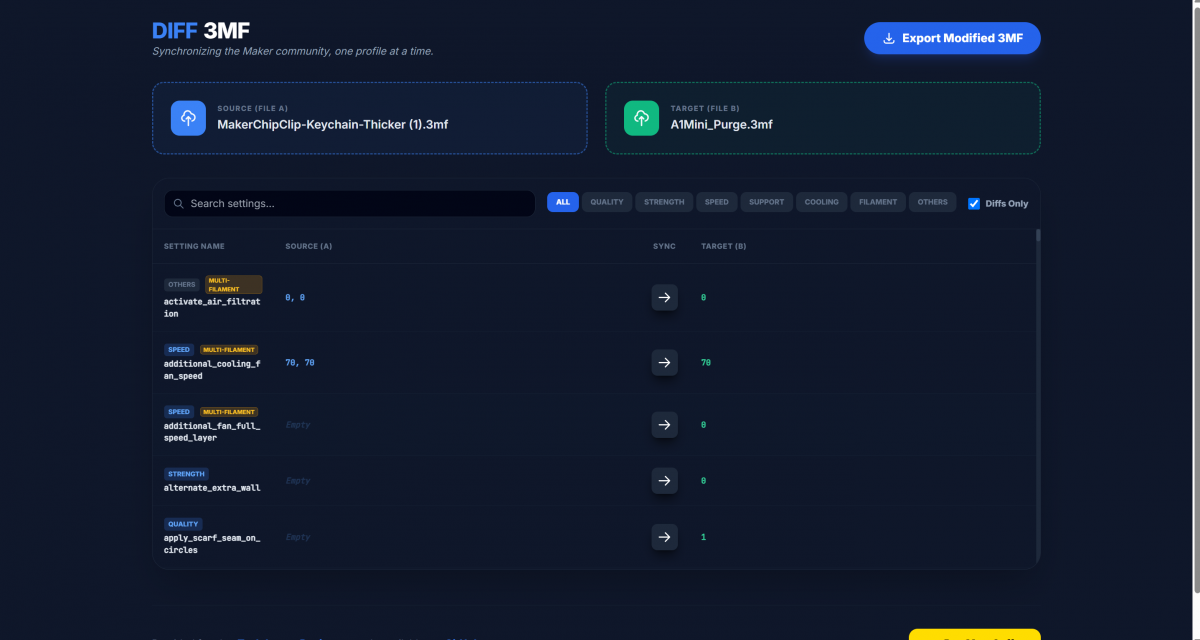Viewport: 1200px width, 640px height.
Task: Sync alternate_extra_wall with its arrow button
Action: (664, 481)
